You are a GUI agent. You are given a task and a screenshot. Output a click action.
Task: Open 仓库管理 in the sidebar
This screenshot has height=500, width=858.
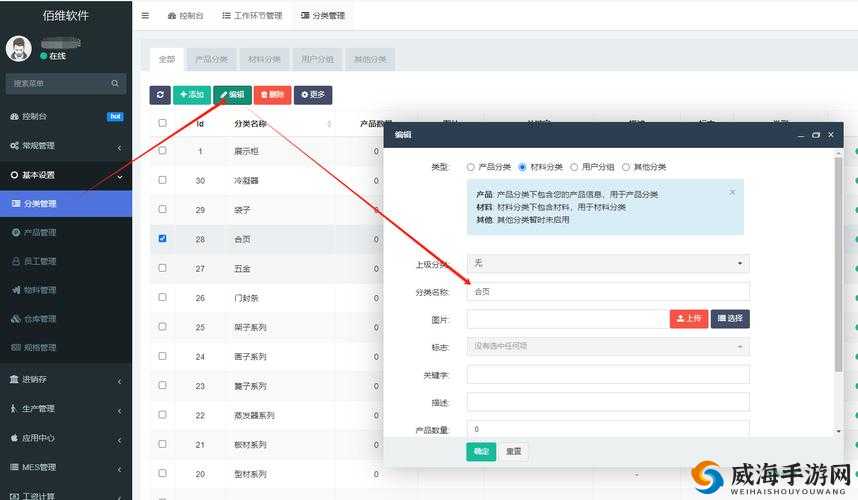40,319
